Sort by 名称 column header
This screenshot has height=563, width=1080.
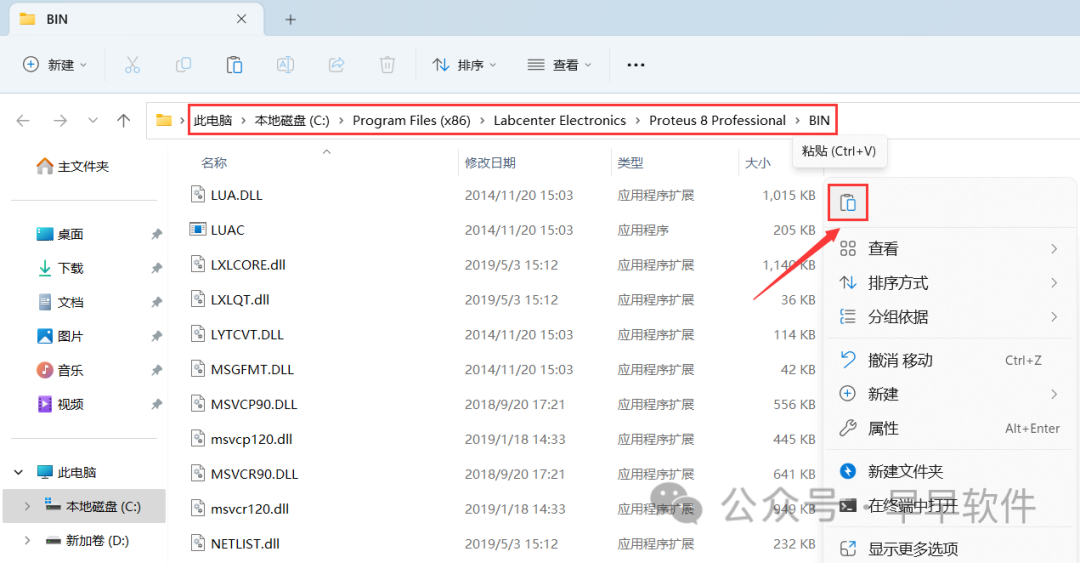(214, 163)
